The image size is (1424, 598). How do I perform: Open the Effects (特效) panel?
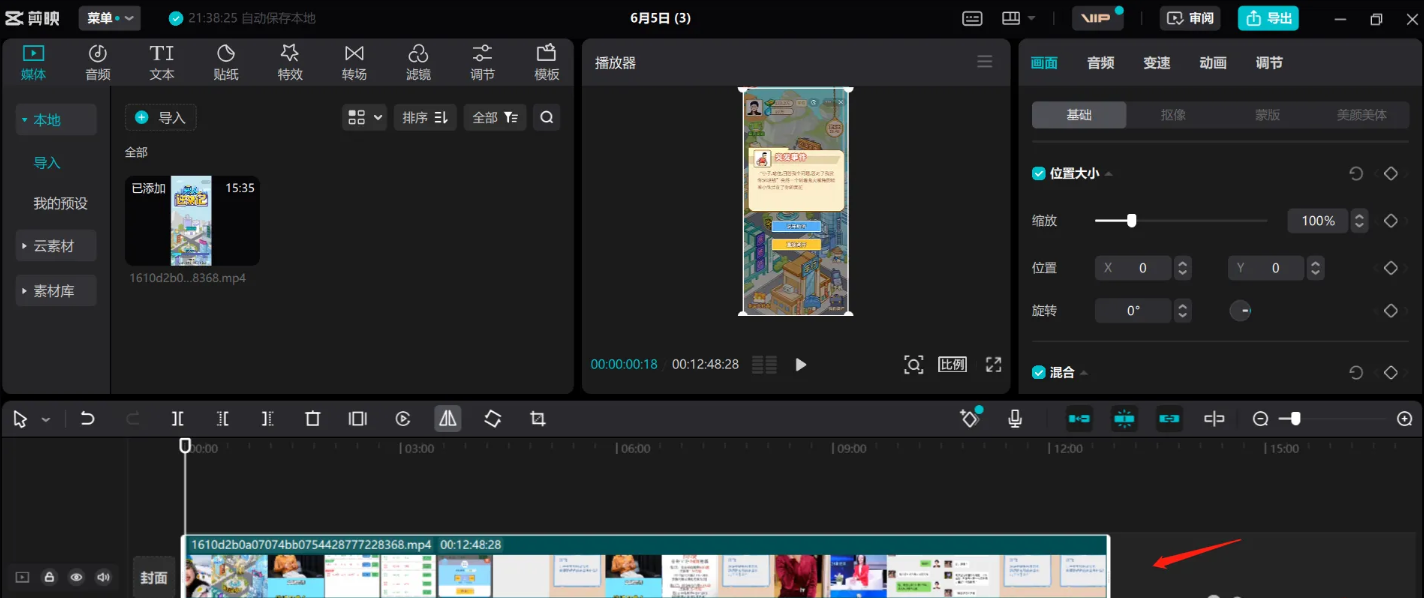coord(290,62)
